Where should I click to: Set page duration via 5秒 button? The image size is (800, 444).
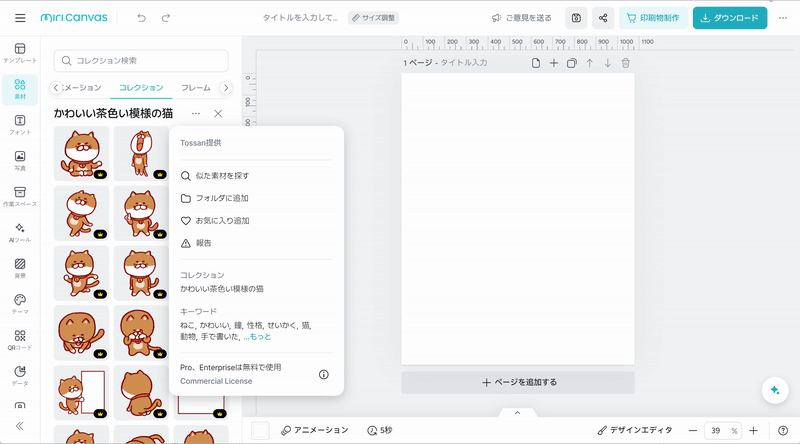click(x=380, y=431)
